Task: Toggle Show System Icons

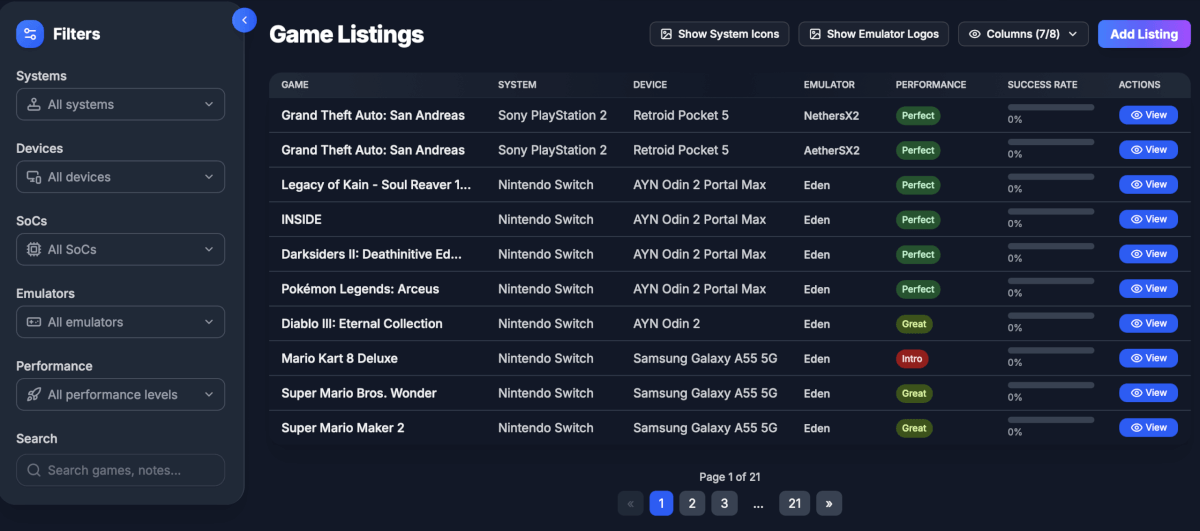Action: coord(719,34)
